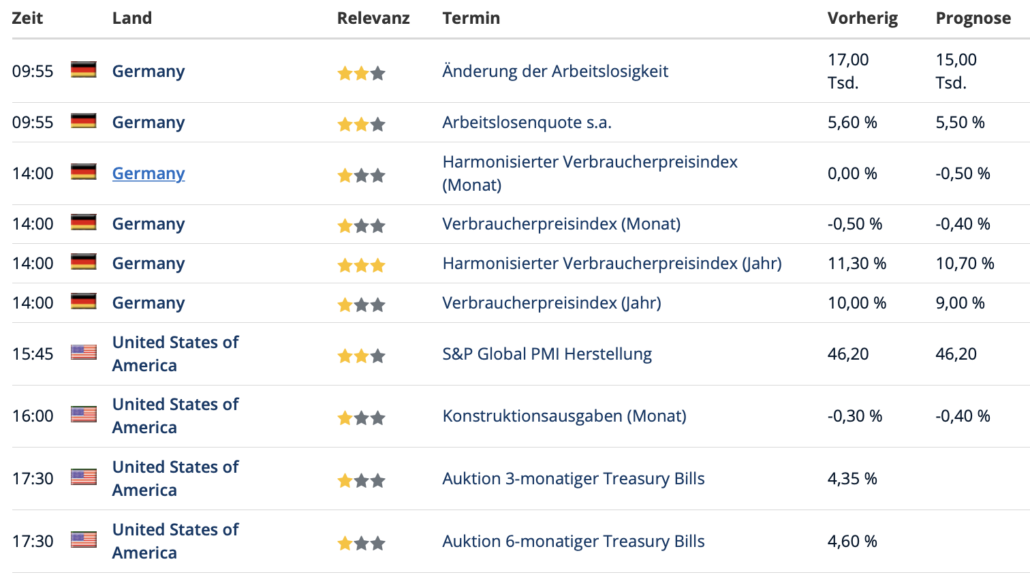1030x579 pixels.
Task: Click German flag in first 09:55 row
Action: point(83,70)
